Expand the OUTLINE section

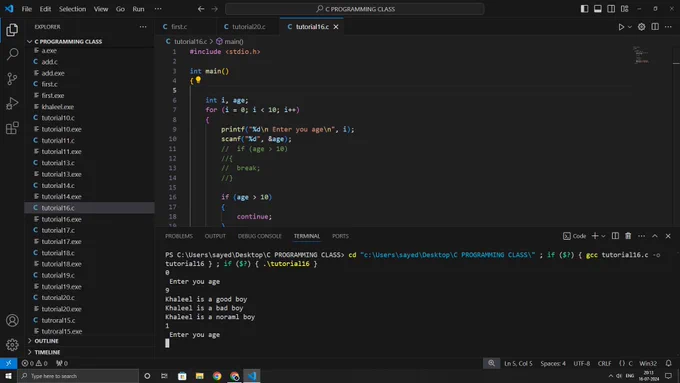pyautogui.click(x=46, y=341)
